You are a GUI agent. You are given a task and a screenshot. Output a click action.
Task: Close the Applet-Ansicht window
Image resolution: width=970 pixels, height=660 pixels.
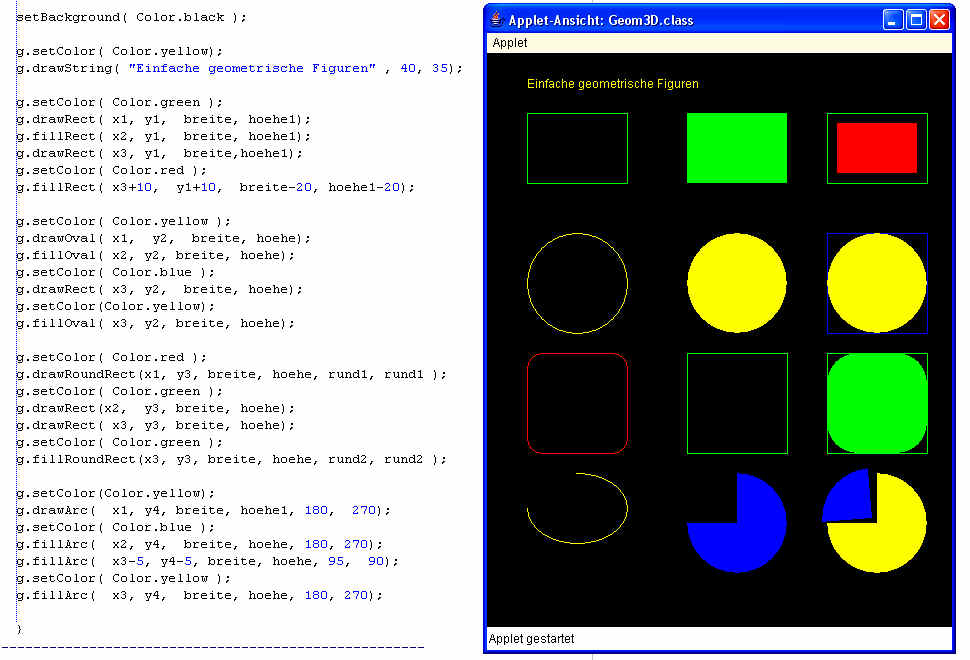[939, 20]
